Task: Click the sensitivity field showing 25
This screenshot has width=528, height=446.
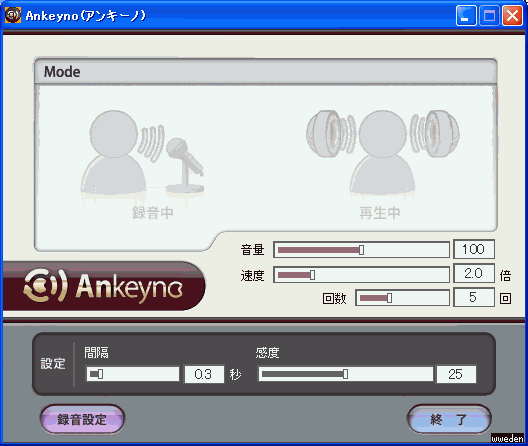Action: point(456,374)
